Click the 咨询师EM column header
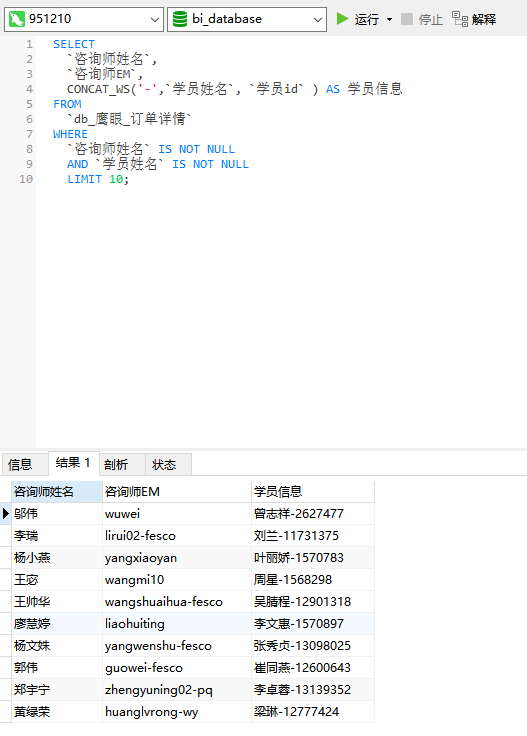 (x=177, y=491)
